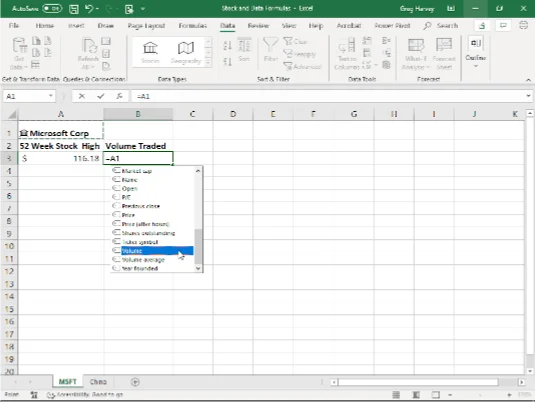Click the Geography data type icon
This screenshot has width=535, height=402.
coord(186,52)
